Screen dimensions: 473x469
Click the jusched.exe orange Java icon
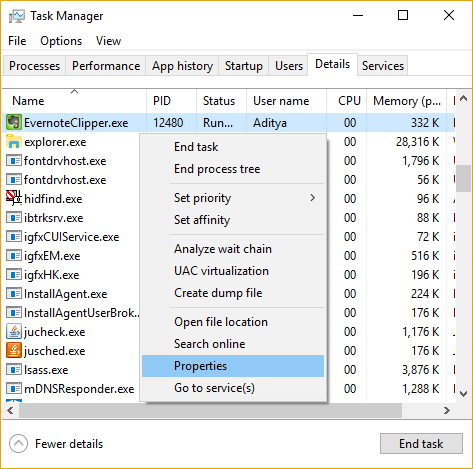tap(14, 351)
